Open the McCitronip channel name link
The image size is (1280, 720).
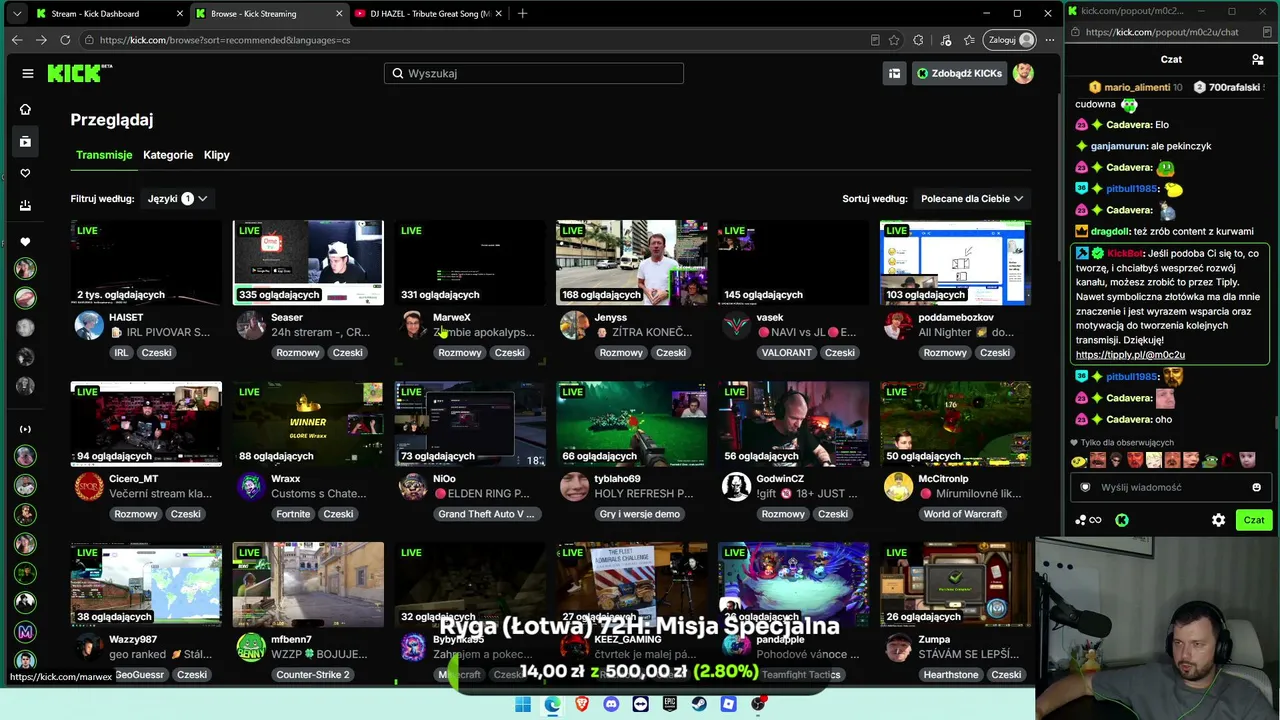[943, 479]
